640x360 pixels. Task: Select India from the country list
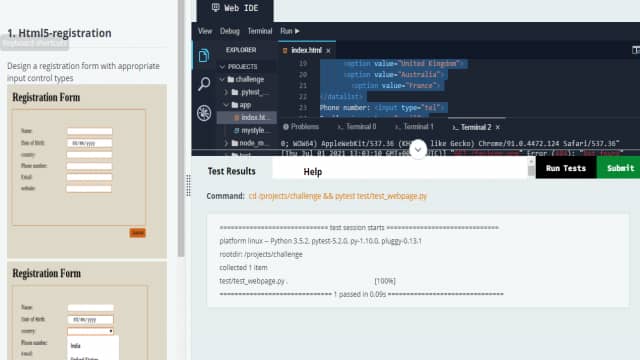point(76,346)
